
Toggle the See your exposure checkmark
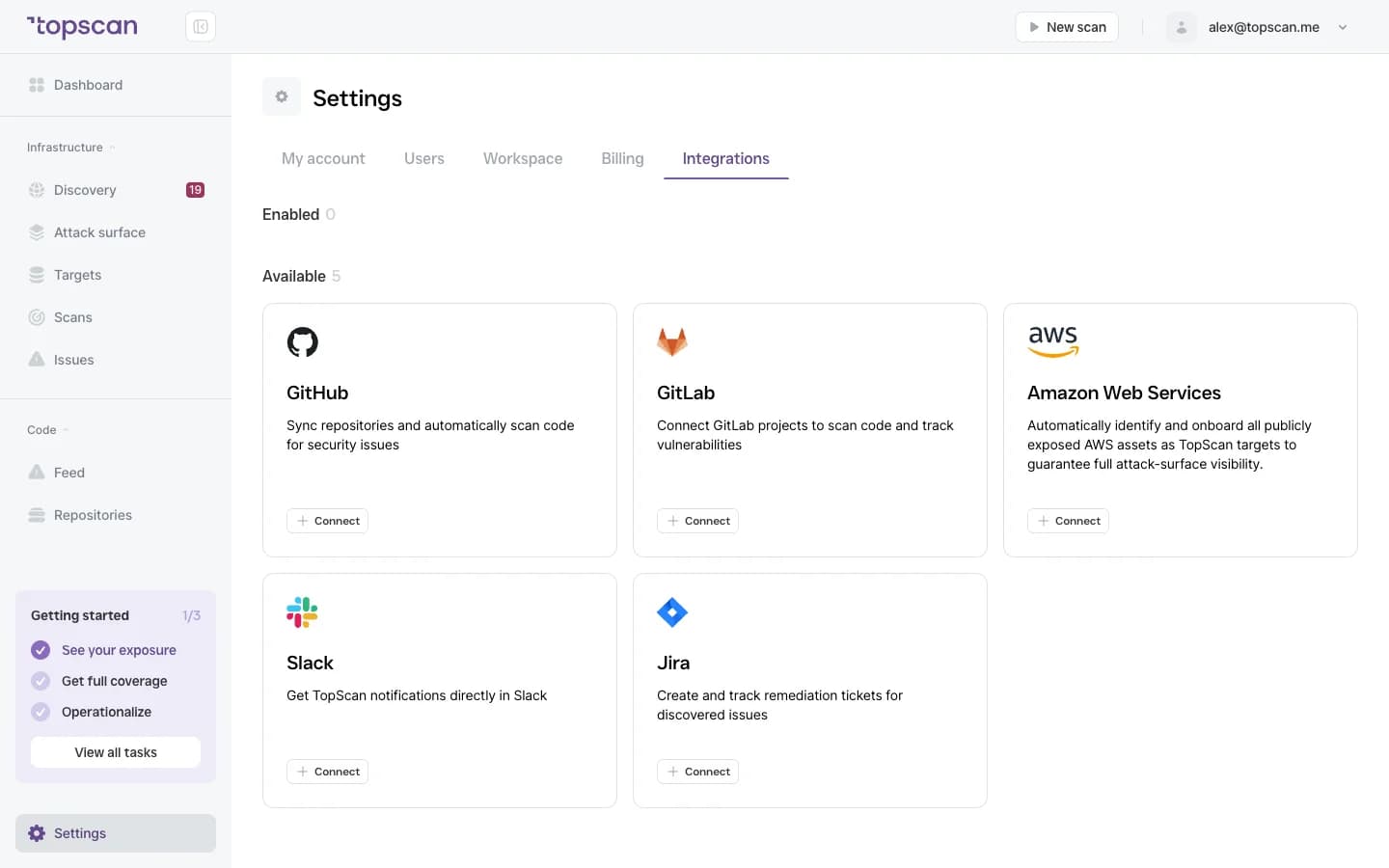(x=41, y=650)
